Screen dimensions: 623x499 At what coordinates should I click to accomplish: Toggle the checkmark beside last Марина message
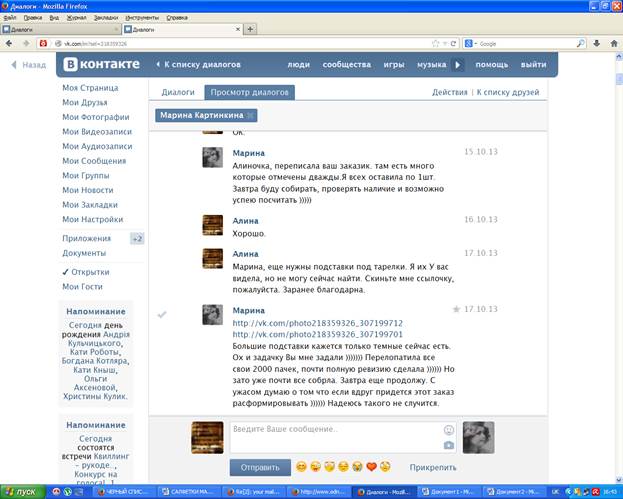[162, 314]
